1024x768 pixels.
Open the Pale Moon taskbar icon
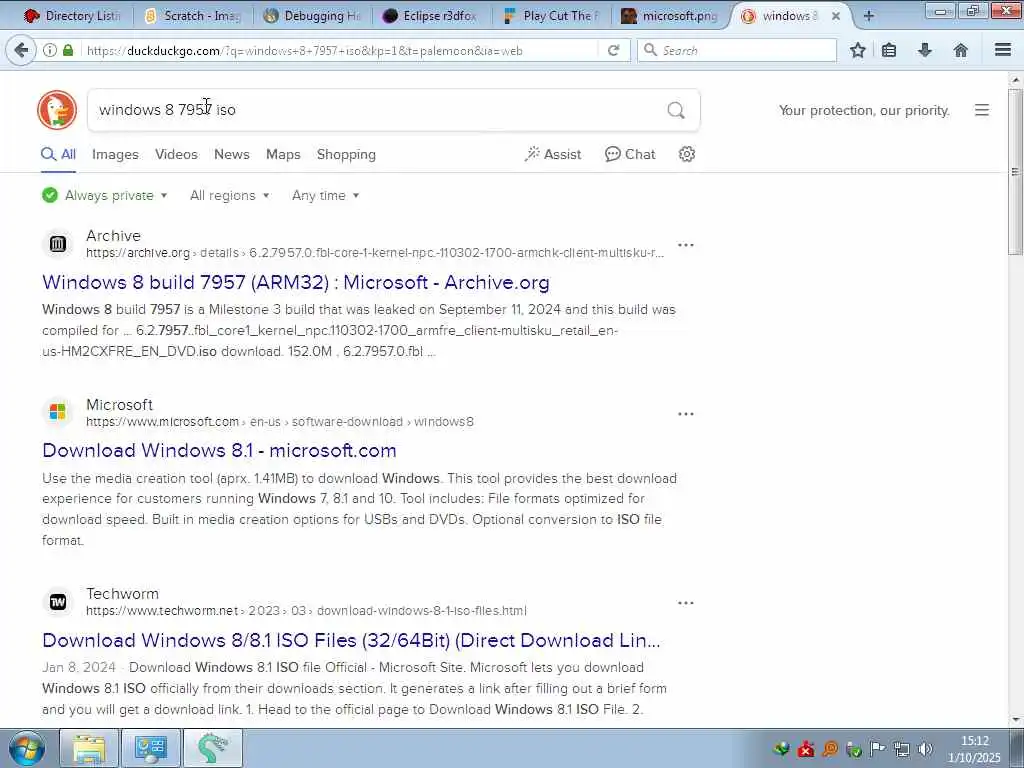pos(213,748)
